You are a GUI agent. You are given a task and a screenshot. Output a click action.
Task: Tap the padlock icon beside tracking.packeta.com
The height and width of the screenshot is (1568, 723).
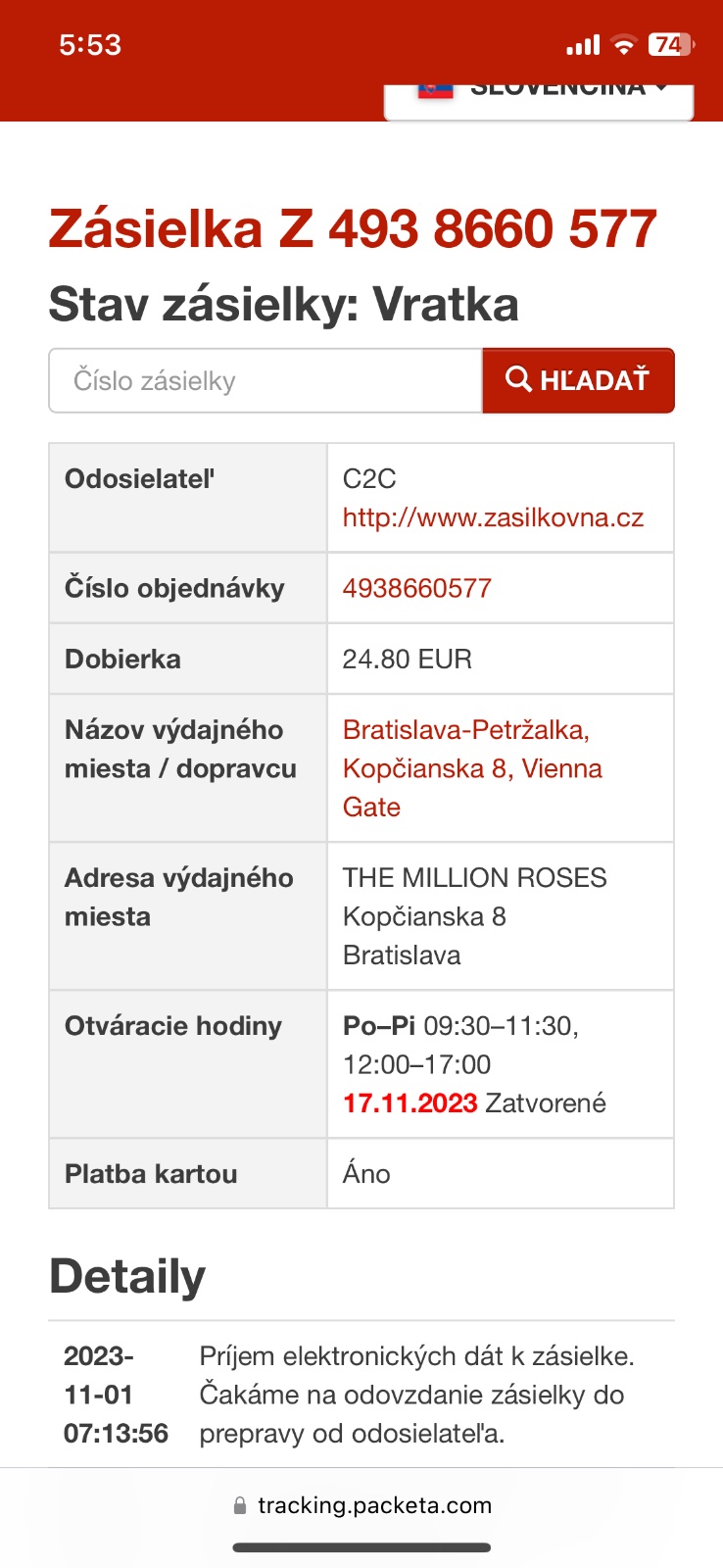[240, 1506]
